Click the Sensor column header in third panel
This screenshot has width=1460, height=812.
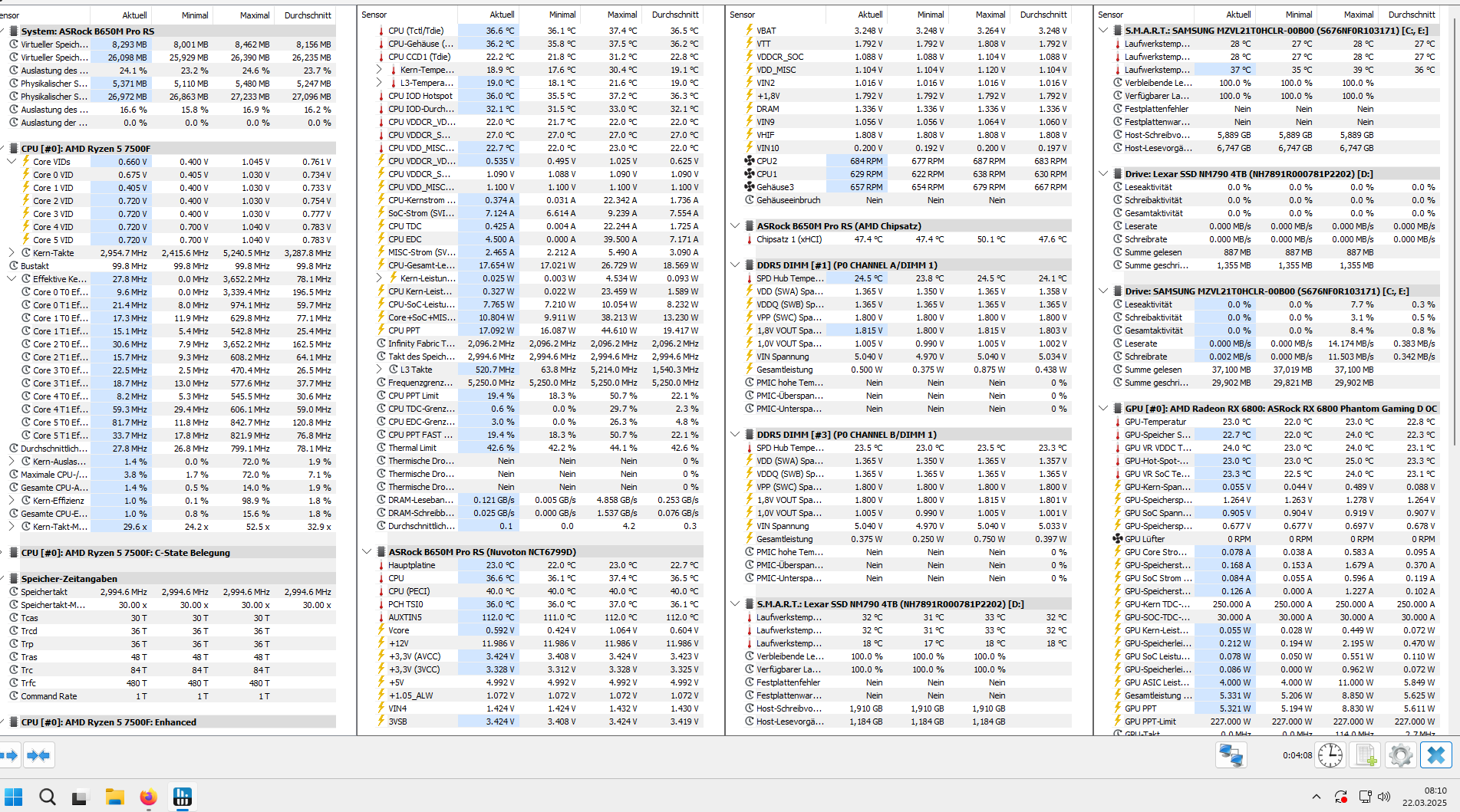(776, 15)
